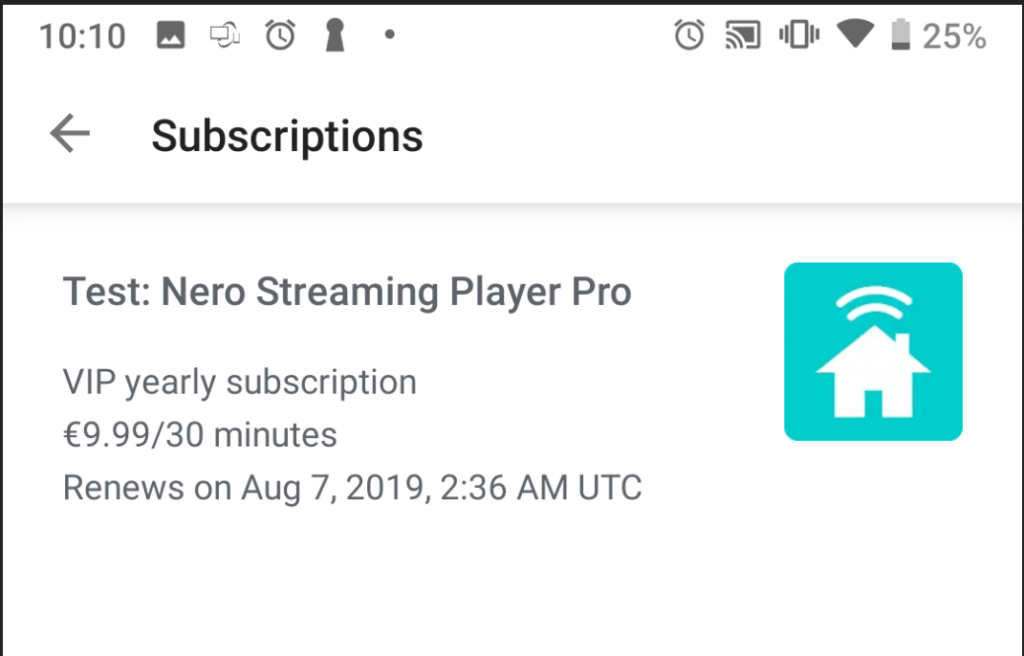Tap the "Test: Nero Streaming Player Pro" title
1024x656 pixels.
click(x=347, y=291)
